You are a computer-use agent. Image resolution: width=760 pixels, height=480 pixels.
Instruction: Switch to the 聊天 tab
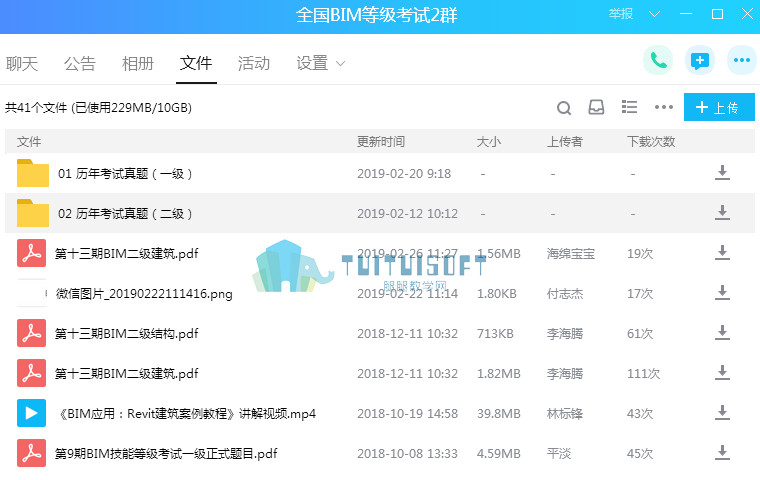(22, 64)
